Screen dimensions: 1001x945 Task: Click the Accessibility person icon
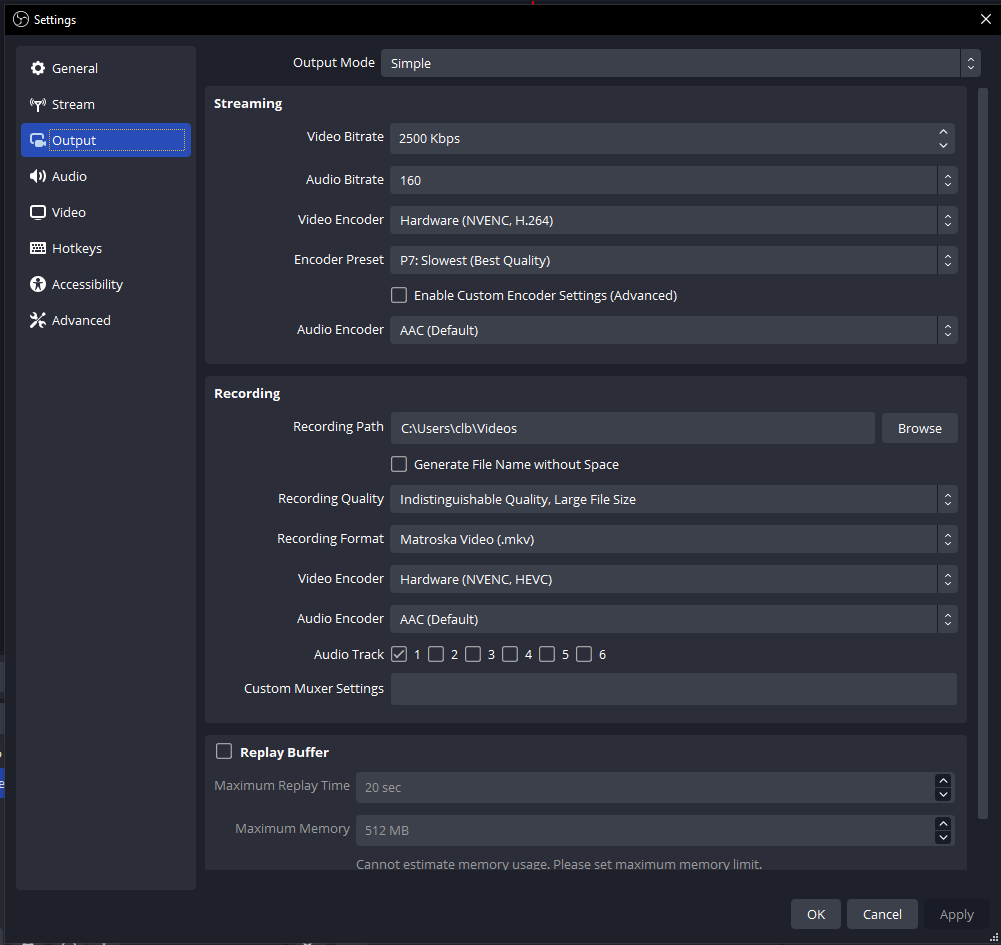point(38,284)
